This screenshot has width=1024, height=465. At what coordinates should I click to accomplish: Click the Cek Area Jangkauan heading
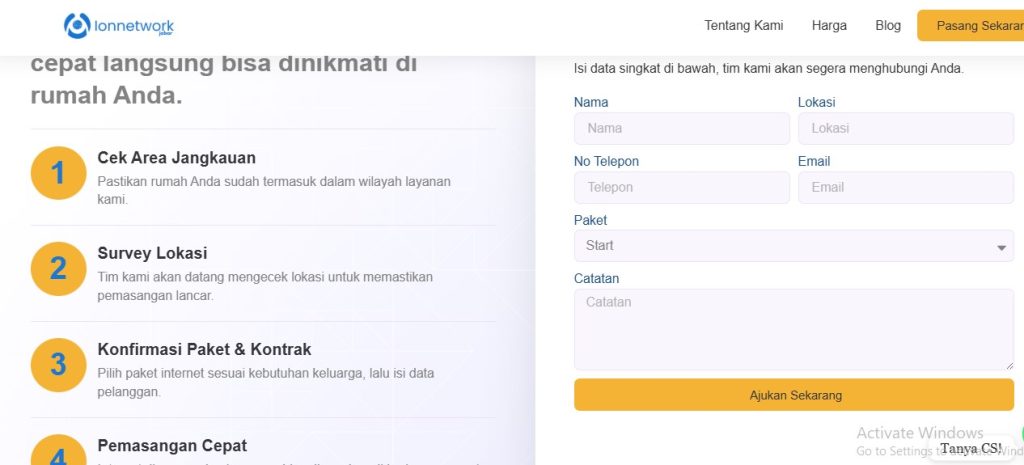[x=176, y=158]
